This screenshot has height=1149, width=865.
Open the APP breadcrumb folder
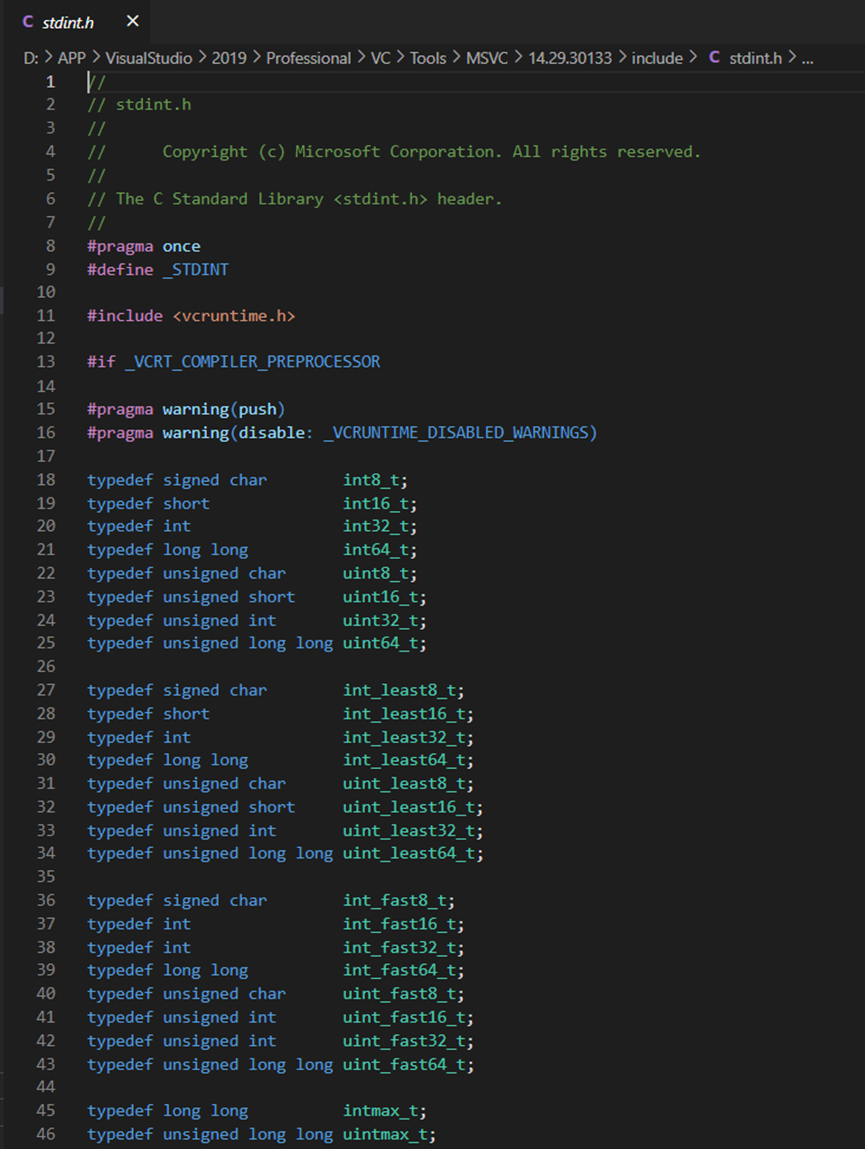coord(72,58)
